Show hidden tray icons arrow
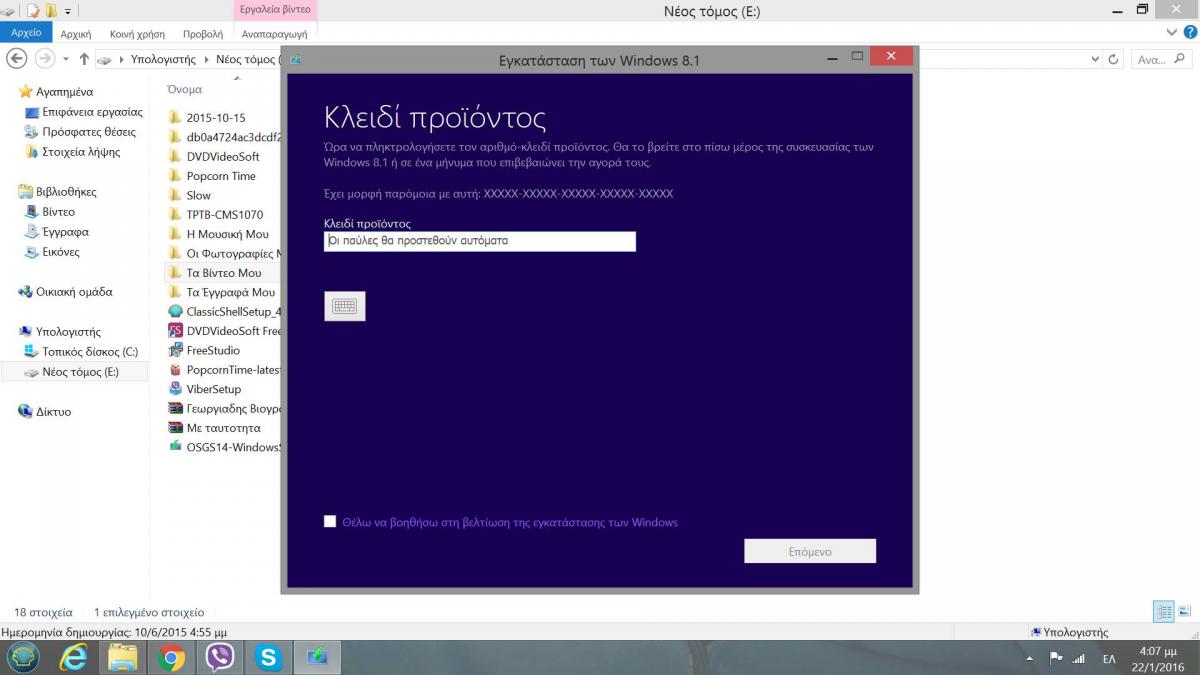This screenshot has width=1200, height=675. pos(1030,659)
